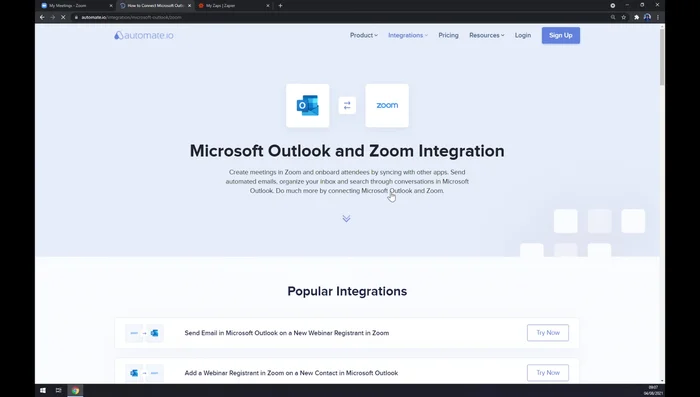Bookmark this page with the star icon

pos(624,17)
